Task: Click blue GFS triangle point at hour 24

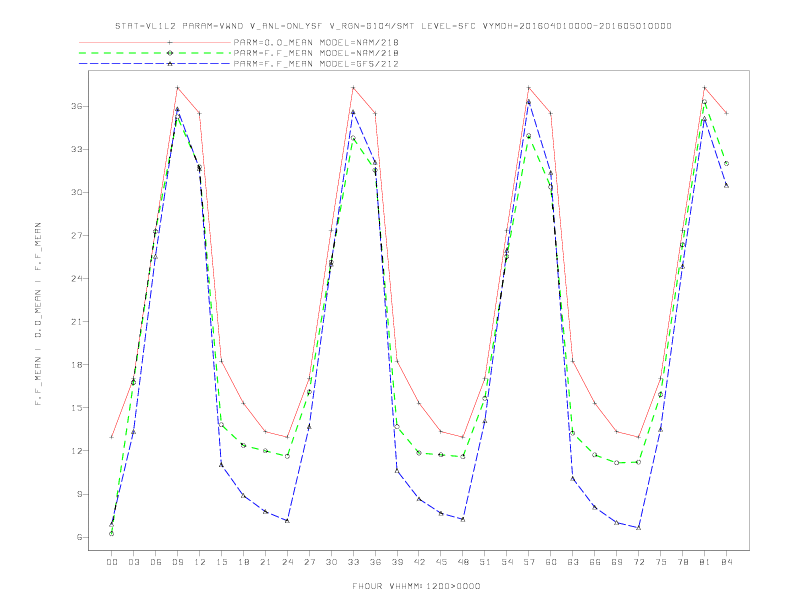Action: [x=287, y=520]
